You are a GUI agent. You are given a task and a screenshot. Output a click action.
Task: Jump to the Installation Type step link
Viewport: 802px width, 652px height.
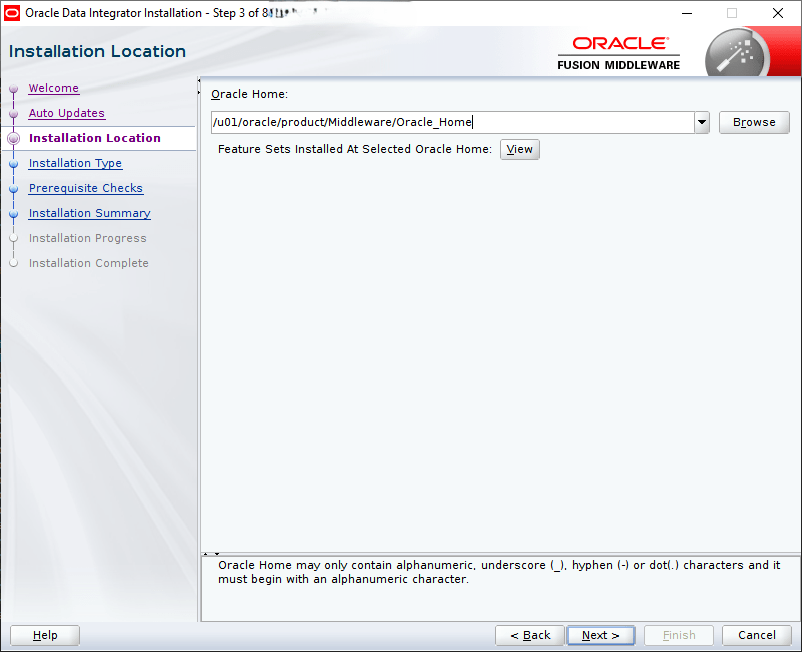(x=75, y=163)
